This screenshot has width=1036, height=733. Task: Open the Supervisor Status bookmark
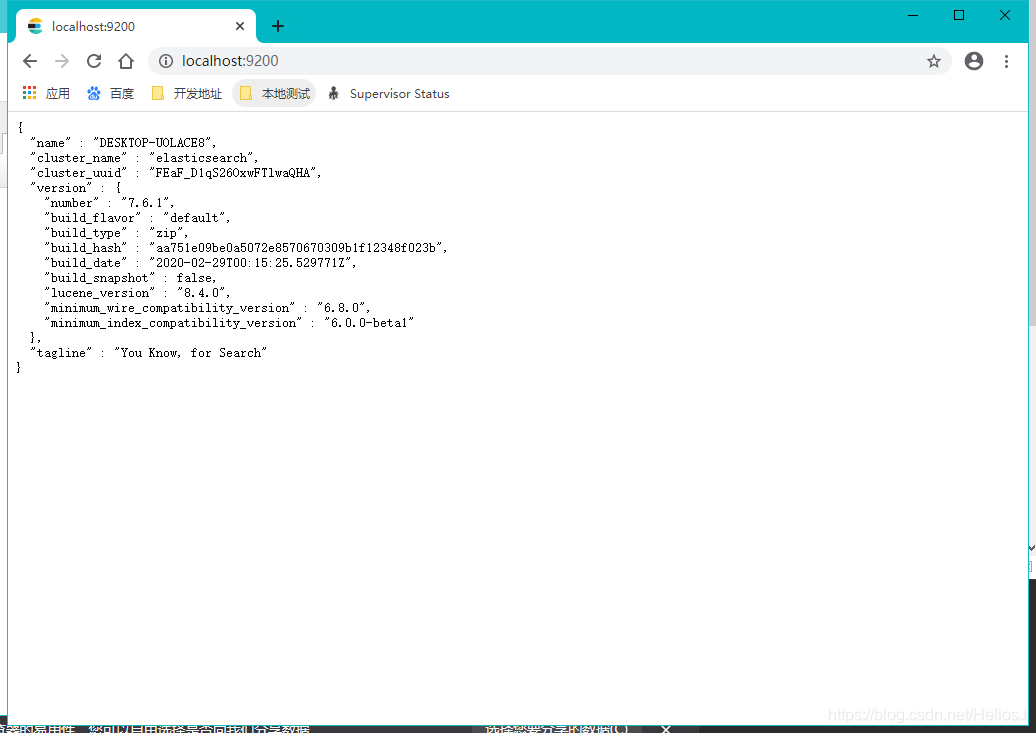389,94
